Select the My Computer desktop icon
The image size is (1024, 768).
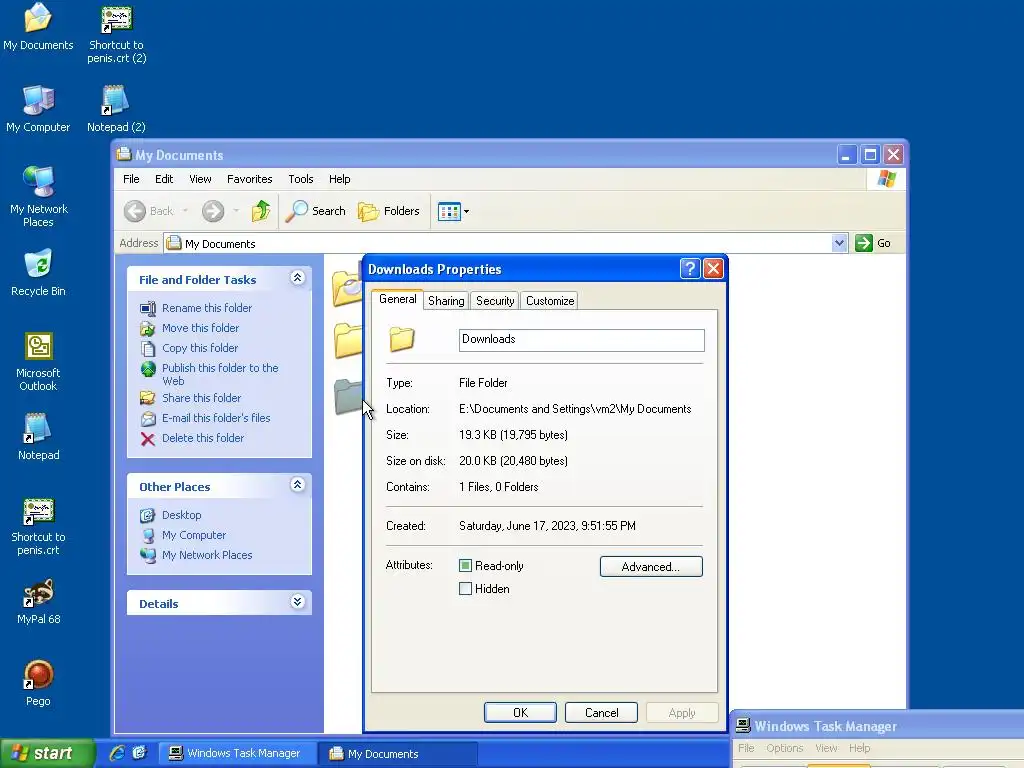38,109
